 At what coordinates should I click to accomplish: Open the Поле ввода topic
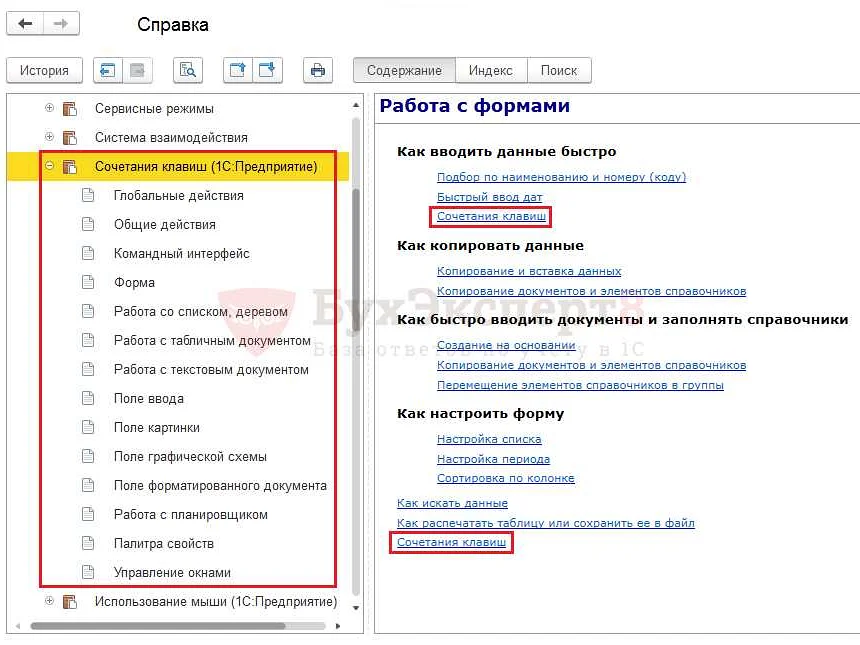click(x=149, y=399)
